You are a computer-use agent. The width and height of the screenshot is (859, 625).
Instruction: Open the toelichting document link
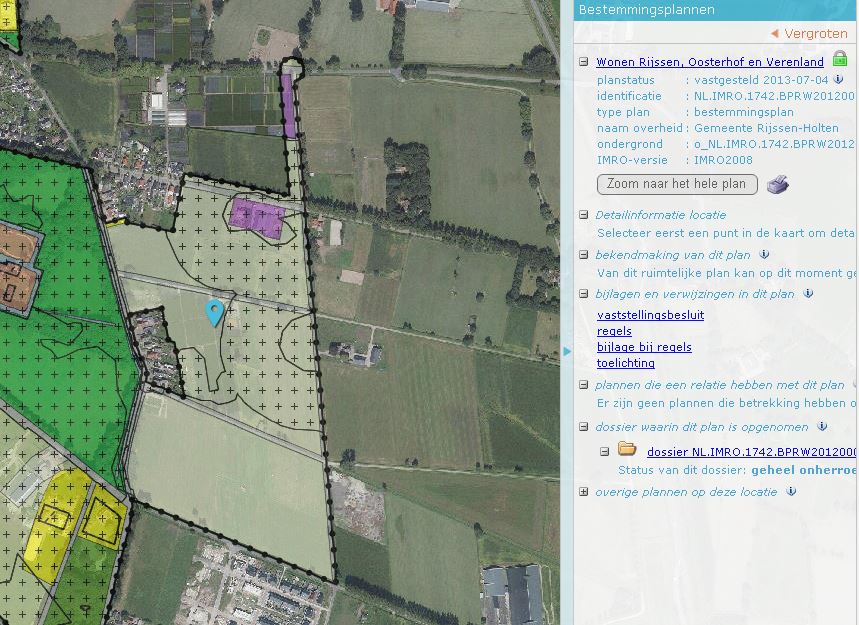click(x=628, y=363)
